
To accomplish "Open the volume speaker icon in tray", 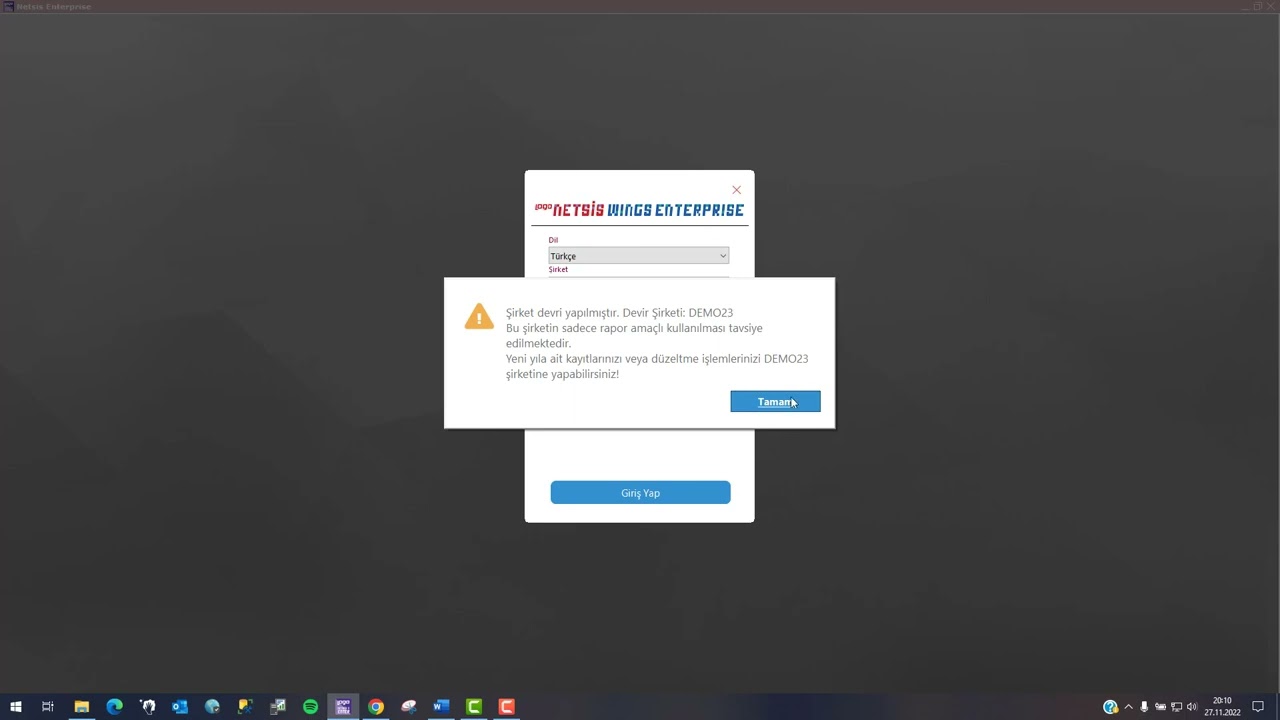I will [1192, 707].
